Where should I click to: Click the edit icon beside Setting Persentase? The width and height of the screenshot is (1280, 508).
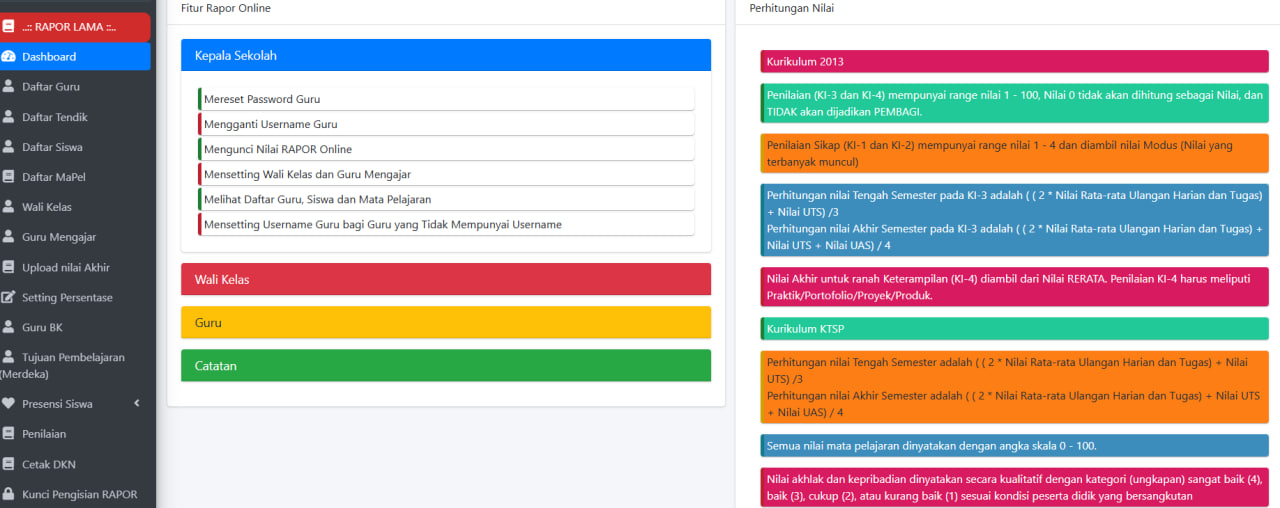(x=9, y=298)
